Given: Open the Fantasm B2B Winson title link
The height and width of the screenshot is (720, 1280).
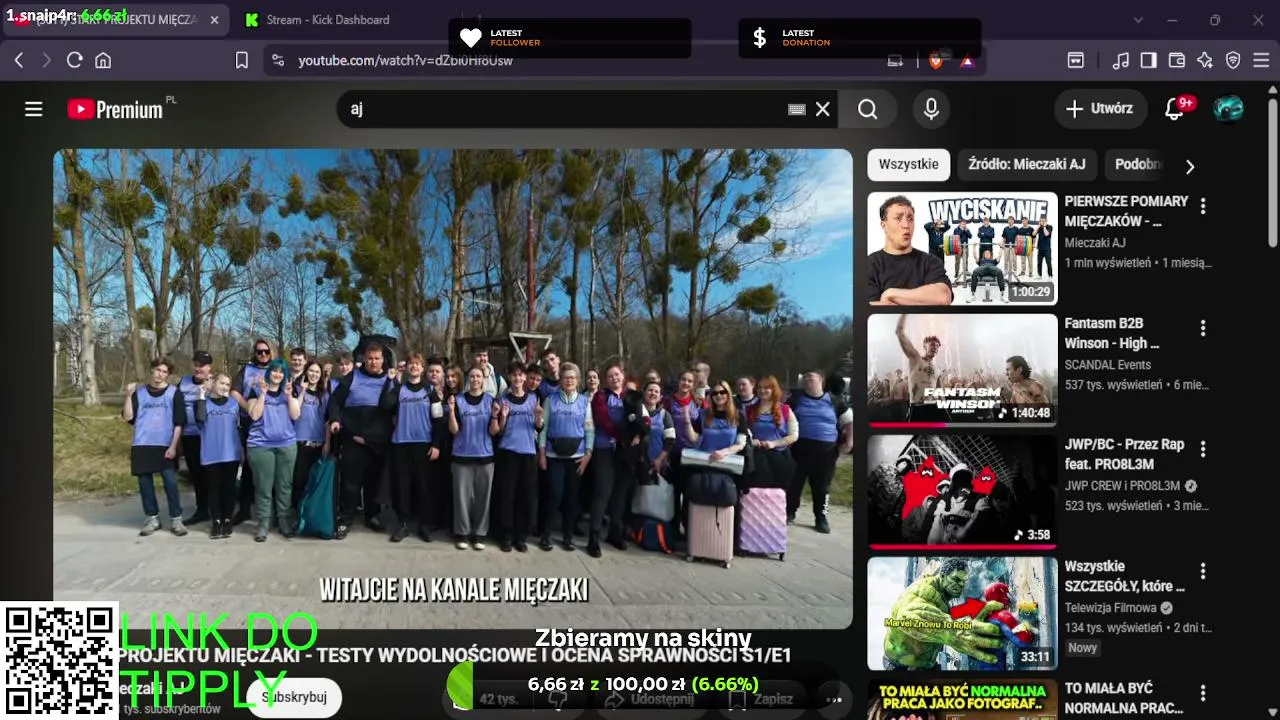Looking at the screenshot, I should tap(1112, 333).
